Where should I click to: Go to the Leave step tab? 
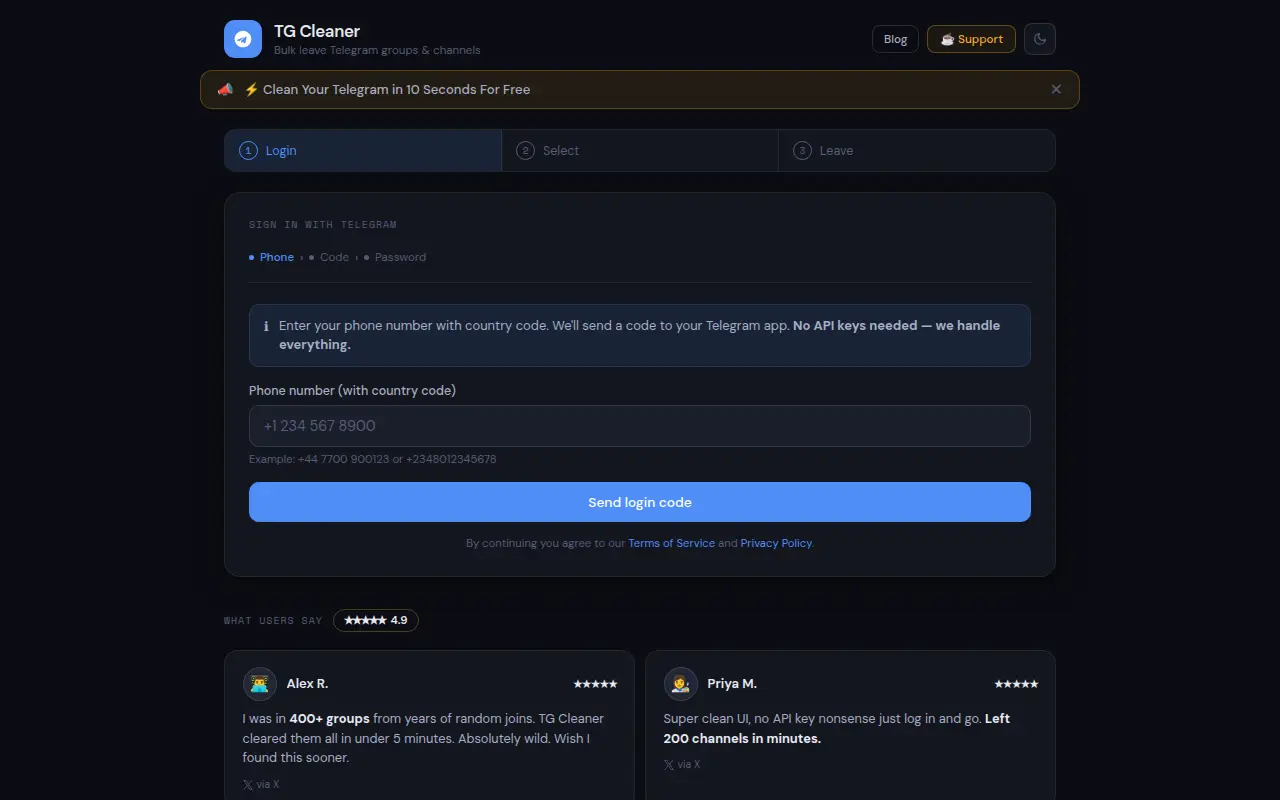[x=917, y=151]
